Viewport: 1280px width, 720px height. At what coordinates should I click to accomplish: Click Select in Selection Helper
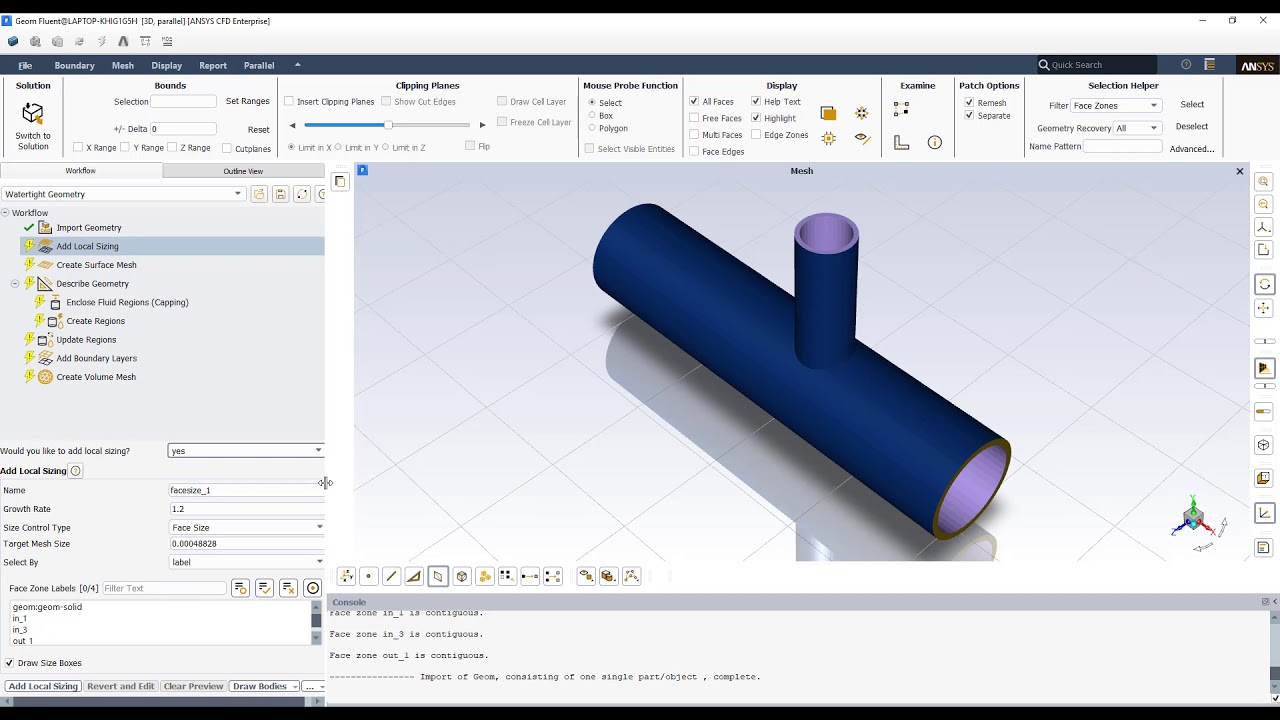[x=1192, y=104]
